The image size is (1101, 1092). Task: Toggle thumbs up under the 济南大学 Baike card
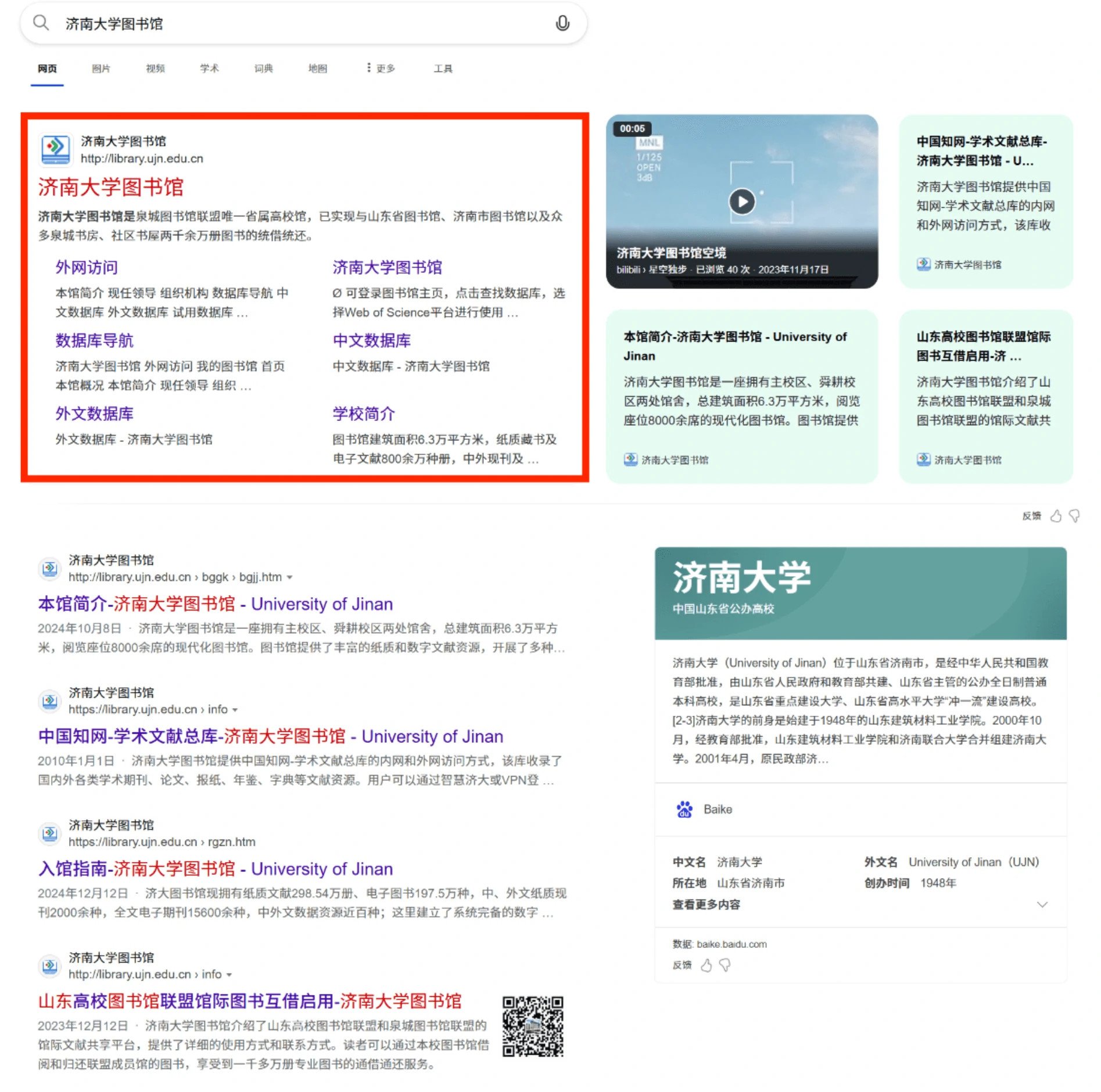coord(707,965)
